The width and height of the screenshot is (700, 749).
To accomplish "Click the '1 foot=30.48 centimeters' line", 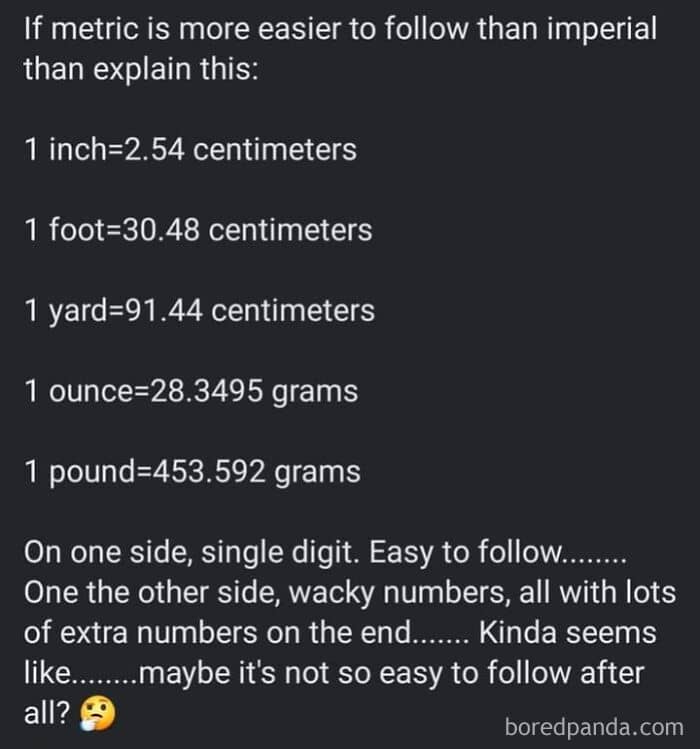I will 197,230.
